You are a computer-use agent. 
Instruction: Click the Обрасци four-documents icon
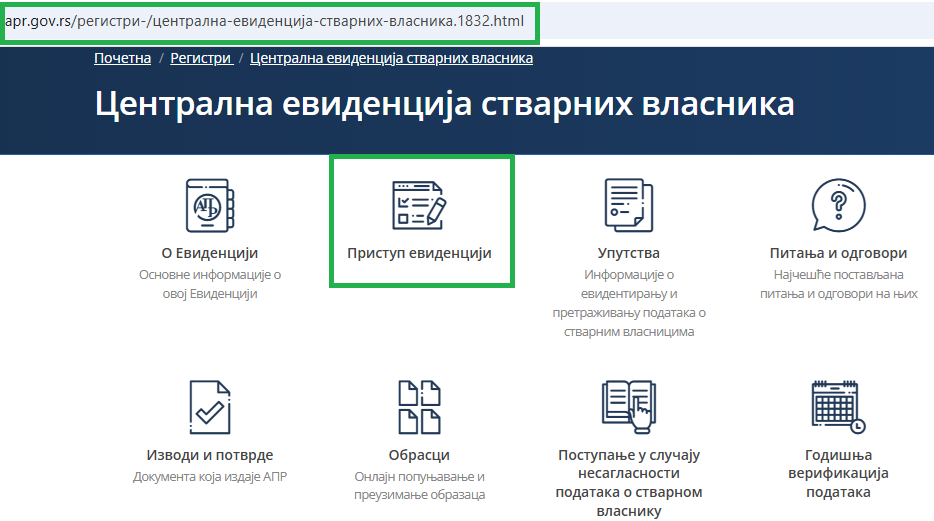click(419, 407)
